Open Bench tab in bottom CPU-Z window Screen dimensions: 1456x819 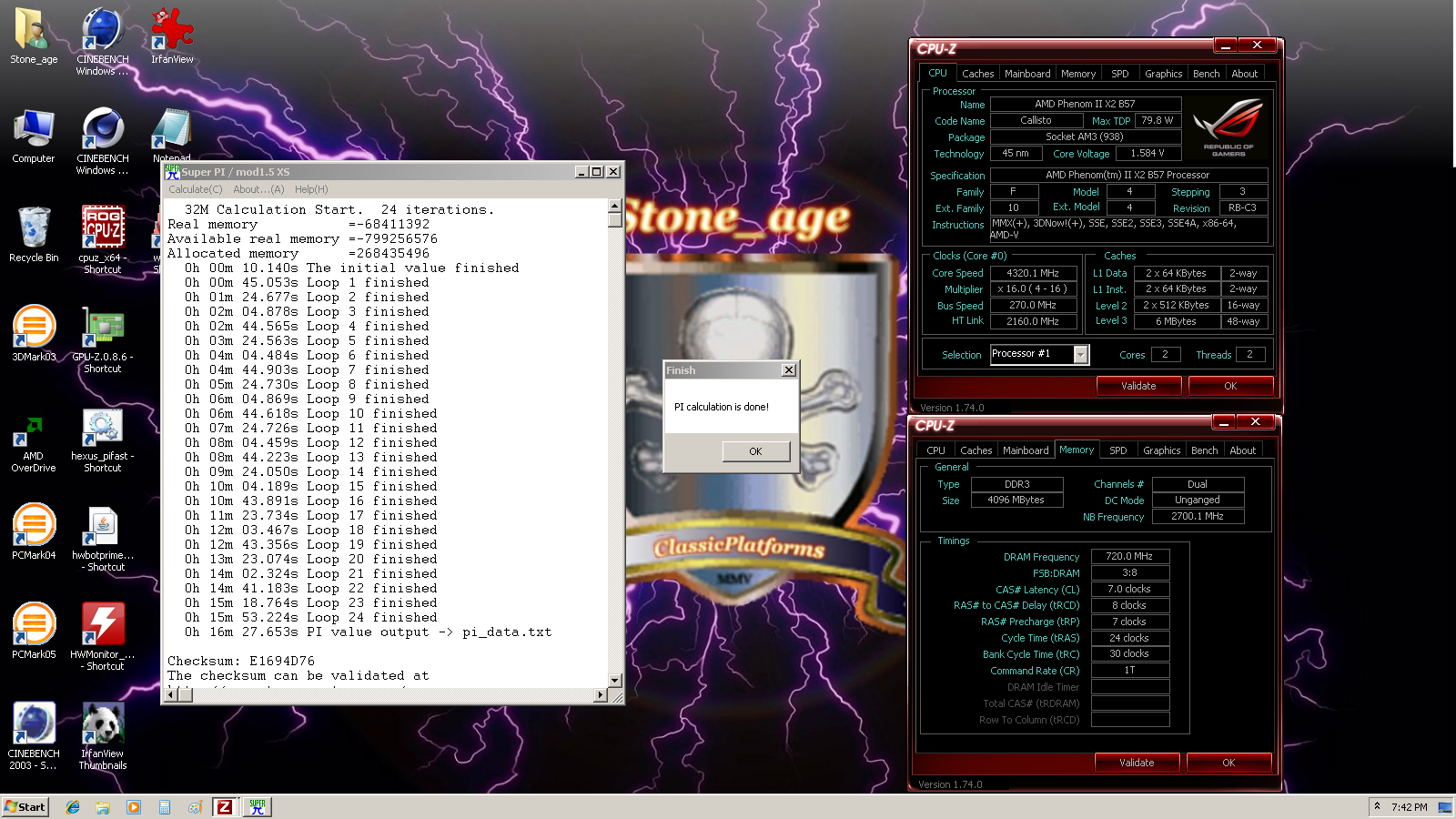pyautogui.click(x=1205, y=450)
